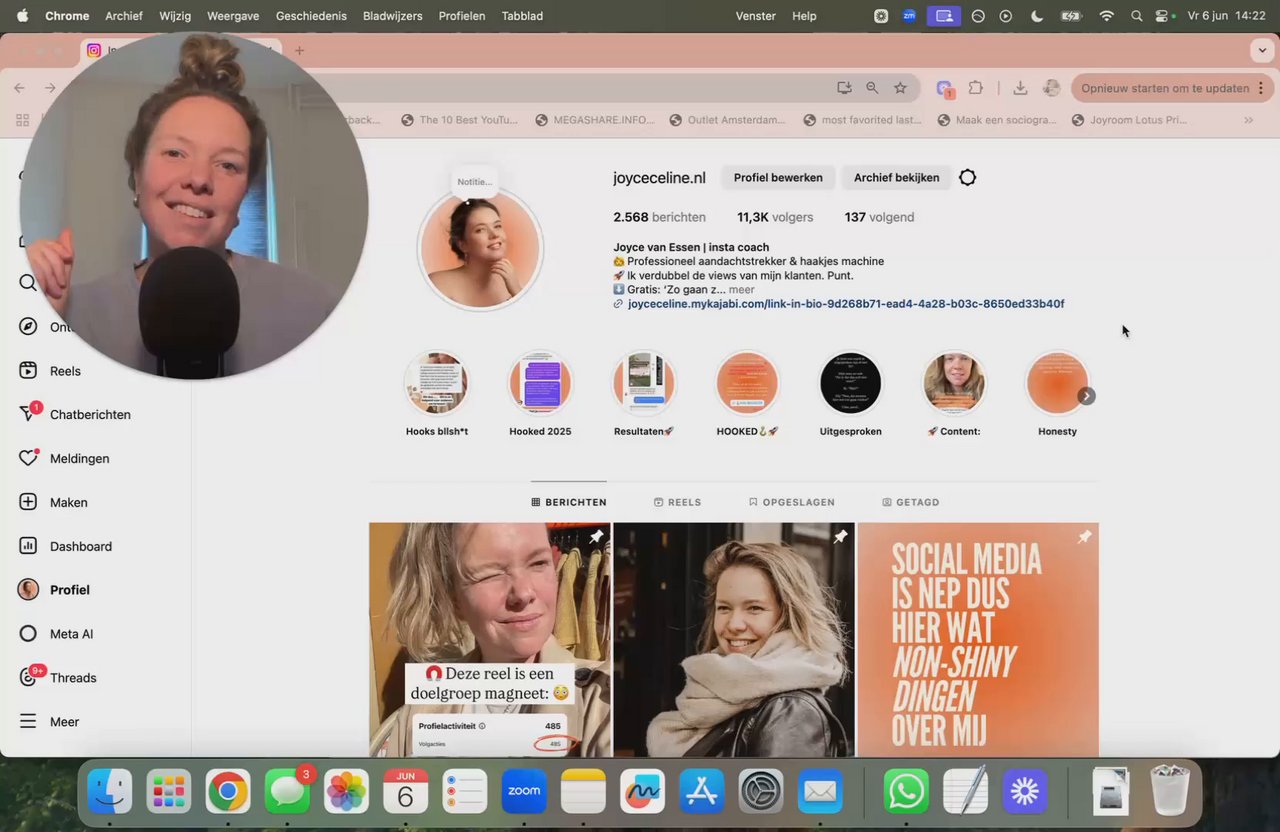Open Profielen menu in menu bar
This screenshot has height=832, width=1280.
[x=462, y=16]
